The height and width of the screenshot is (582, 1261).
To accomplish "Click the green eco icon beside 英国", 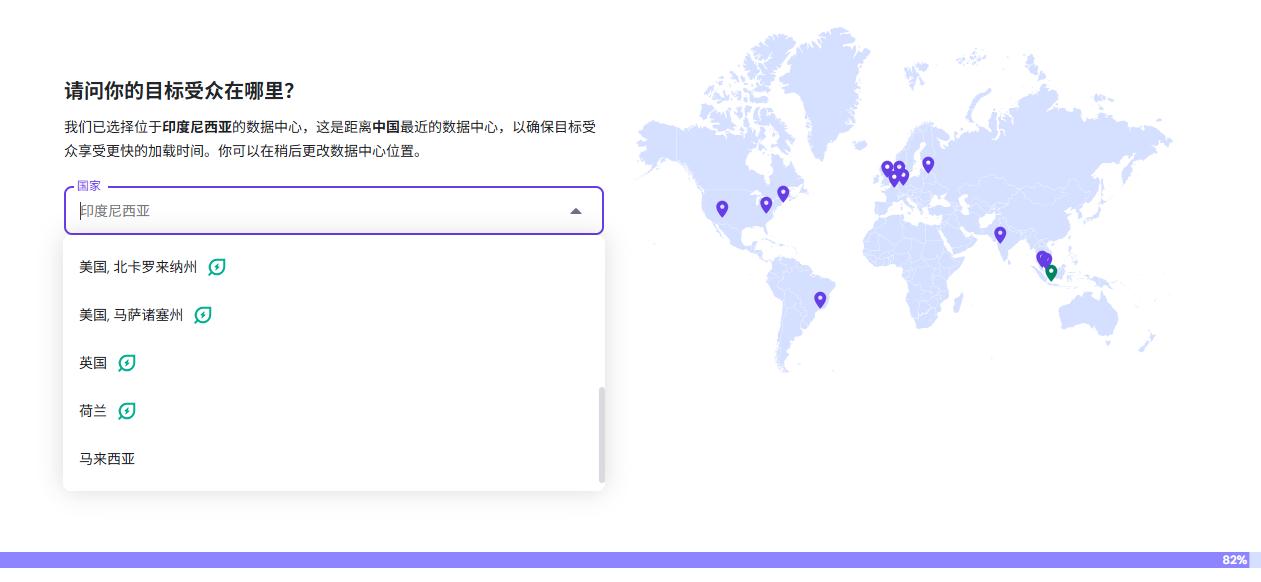I will (x=127, y=363).
